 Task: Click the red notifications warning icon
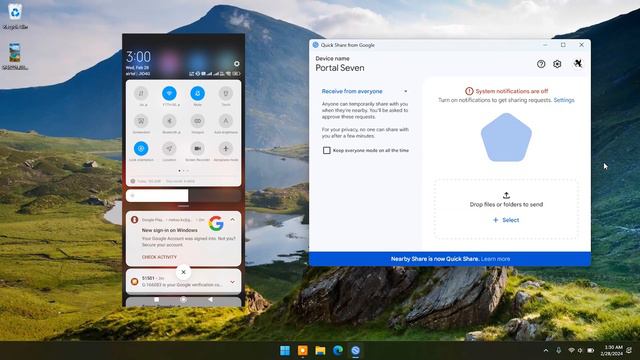pos(469,91)
